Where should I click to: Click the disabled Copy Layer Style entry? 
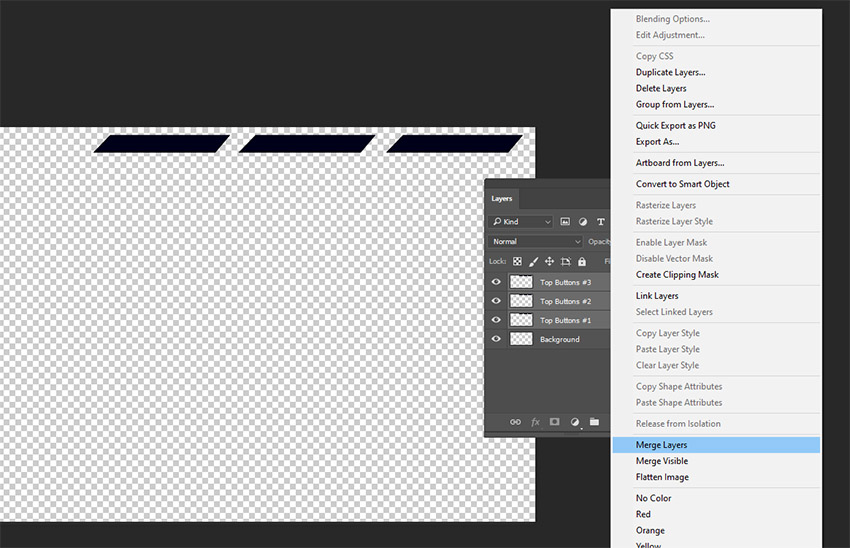tap(668, 333)
